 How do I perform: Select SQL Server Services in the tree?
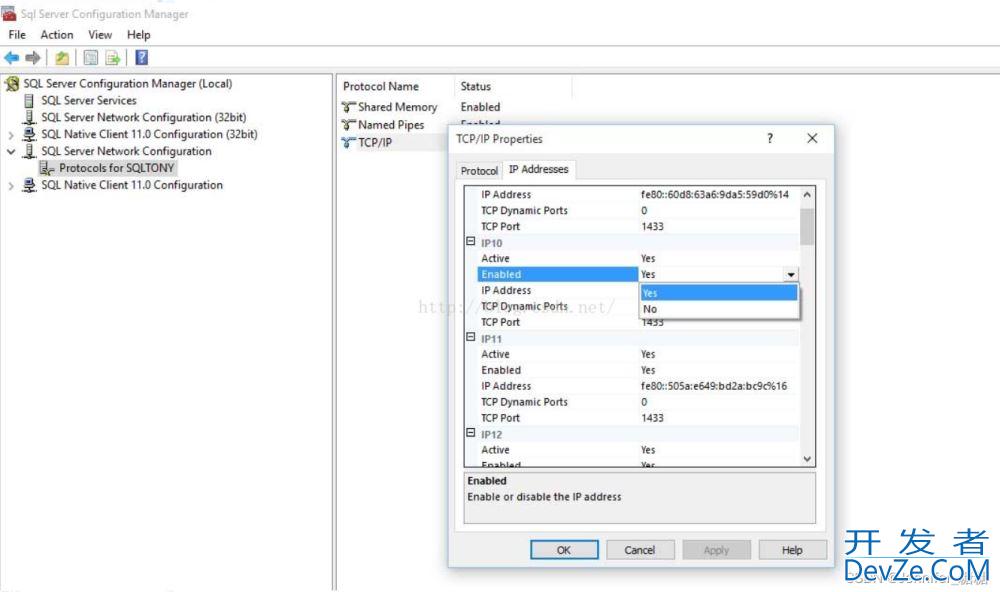coord(89,101)
